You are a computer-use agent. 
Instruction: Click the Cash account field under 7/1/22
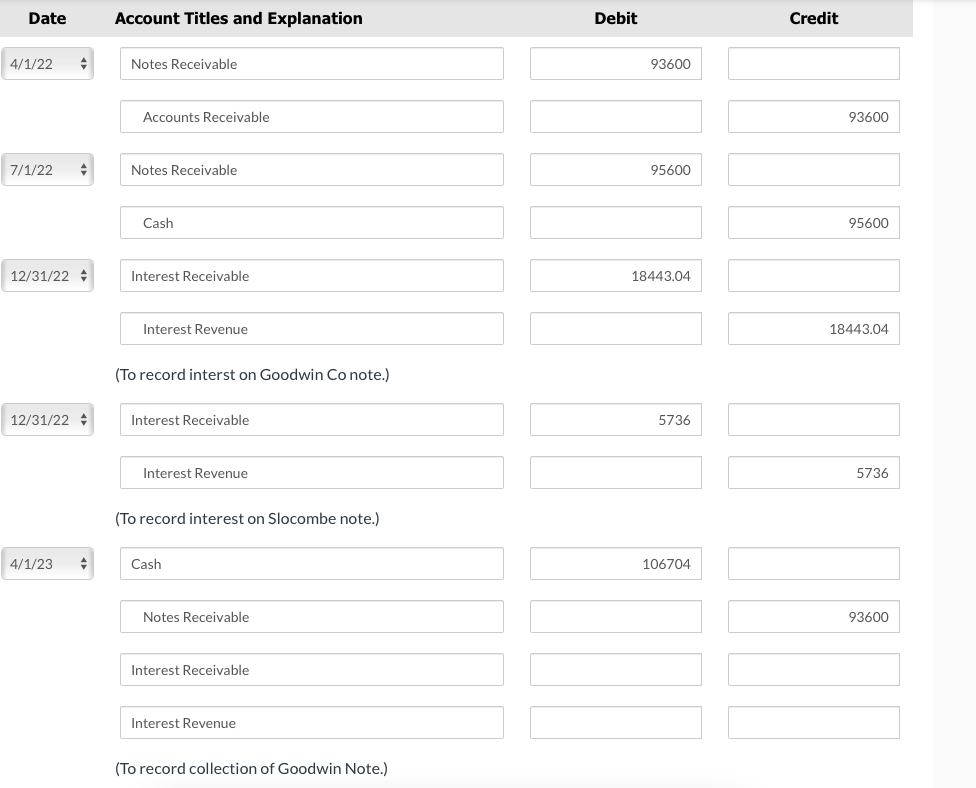(312, 222)
